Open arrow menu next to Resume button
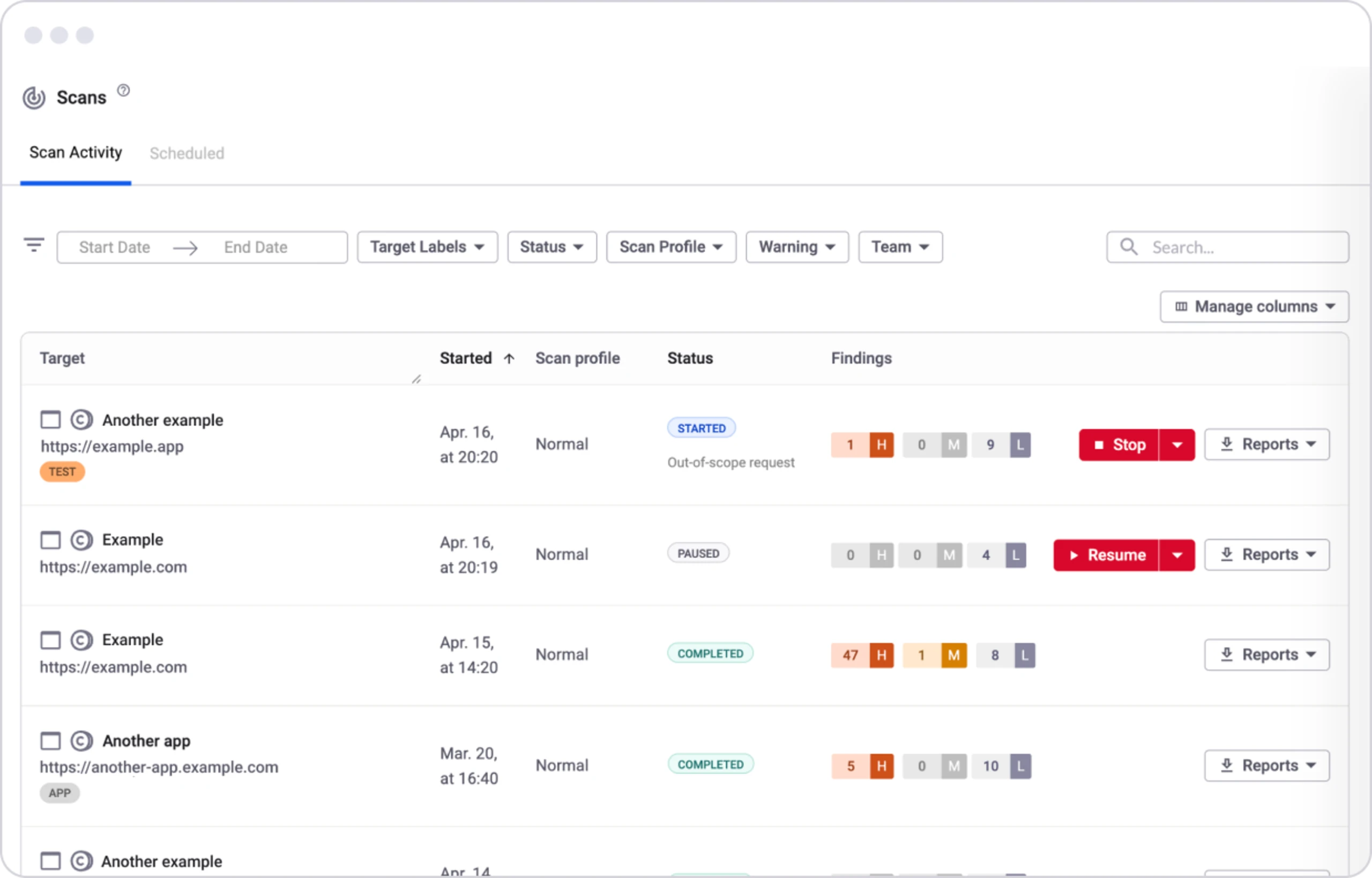The image size is (1372, 878). [1177, 555]
